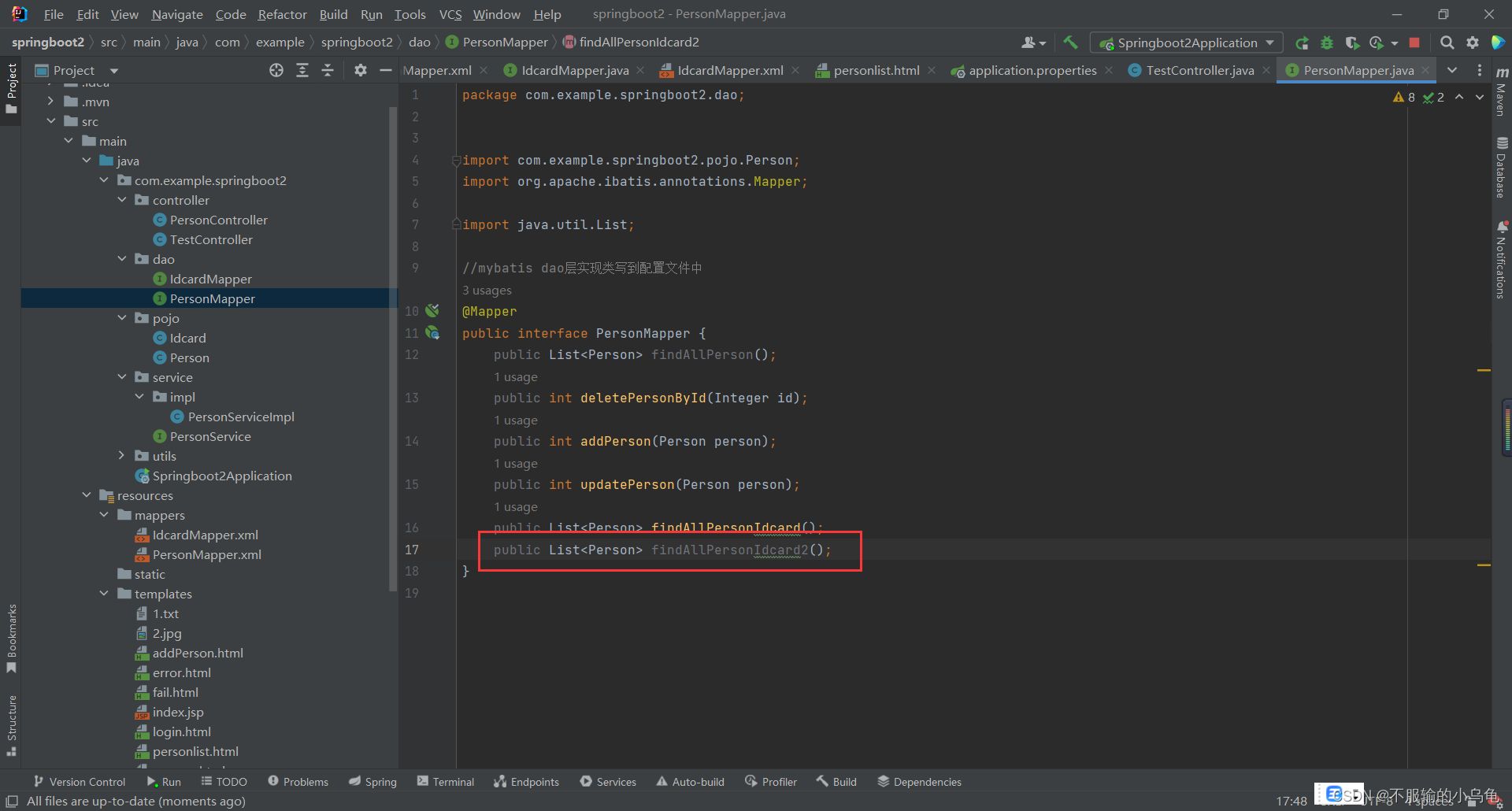This screenshot has height=811, width=1512.
Task: Stop the running application
Action: click(1414, 43)
